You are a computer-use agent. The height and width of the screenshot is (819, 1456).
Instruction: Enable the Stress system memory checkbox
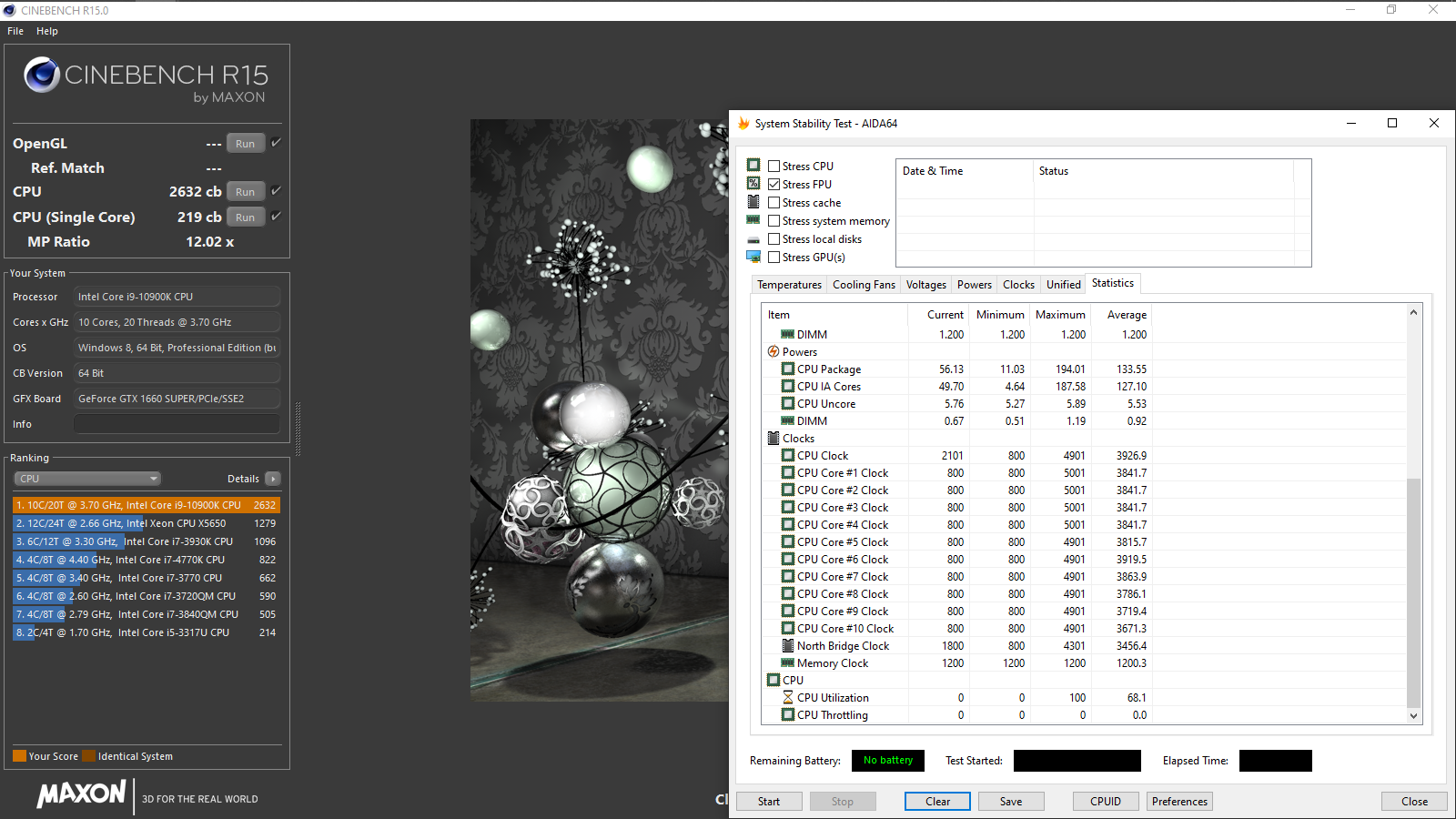773,220
